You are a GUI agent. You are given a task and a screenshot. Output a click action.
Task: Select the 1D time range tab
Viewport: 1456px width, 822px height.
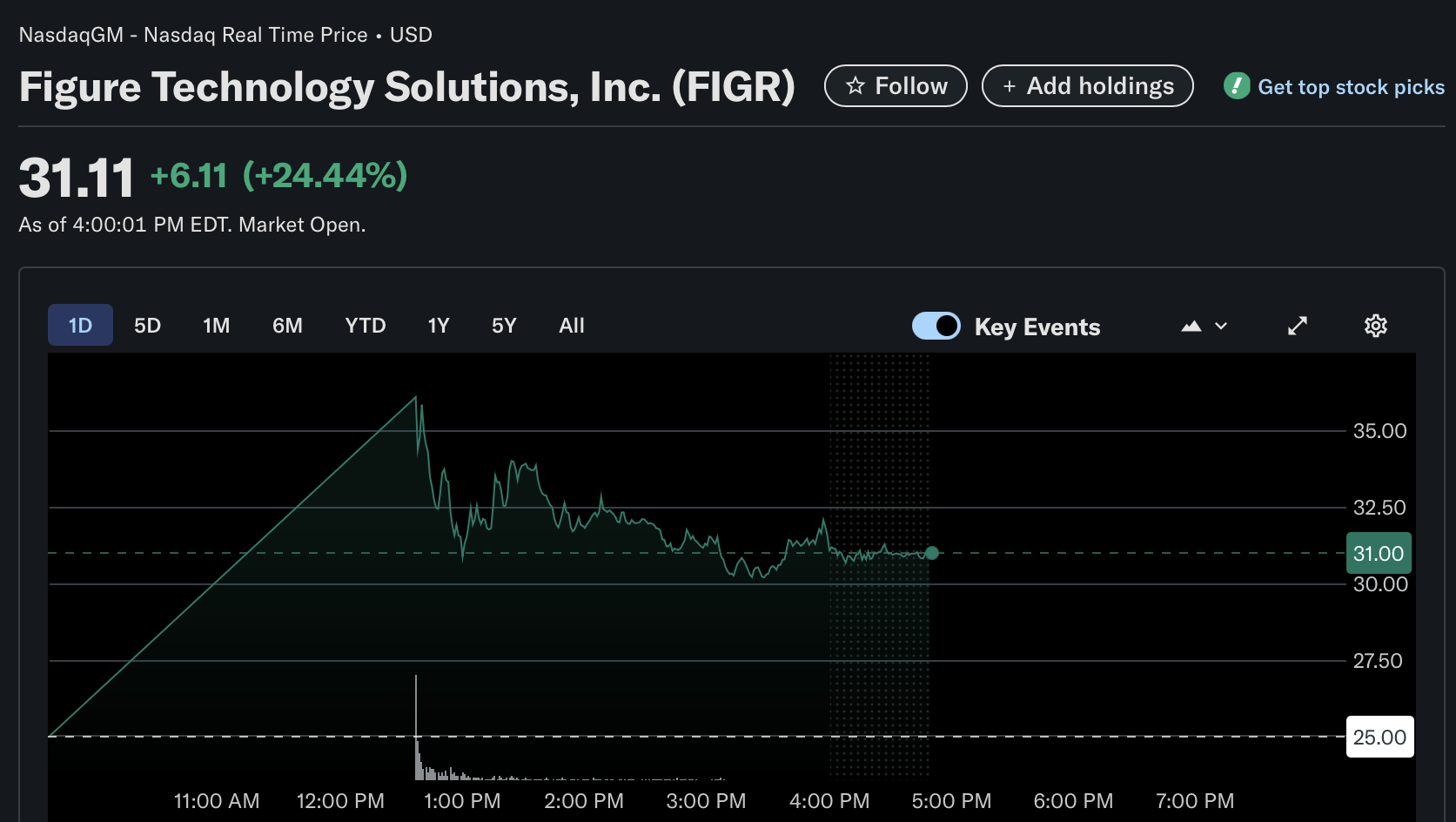point(80,326)
